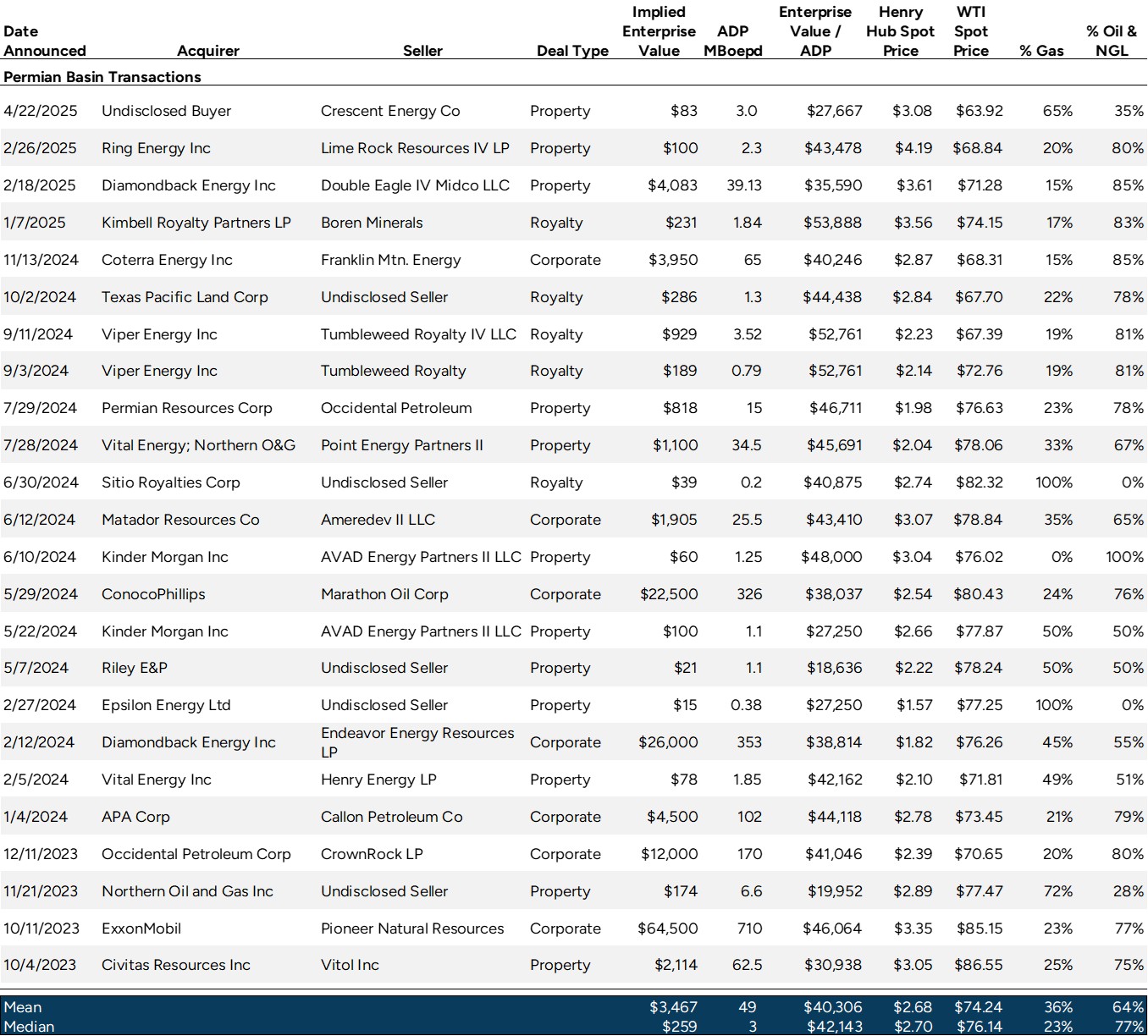Click the '$64,500' enterprise value cell
Screen dimensions: 1148x1036
pos(668,929)
